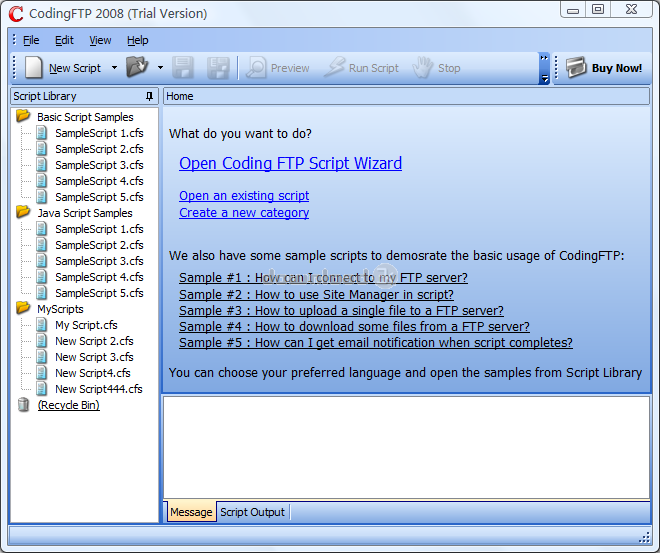Open the Help menu
Image resolution: width=660 pixels, height=553 pixels.
(x=138, y=40)
